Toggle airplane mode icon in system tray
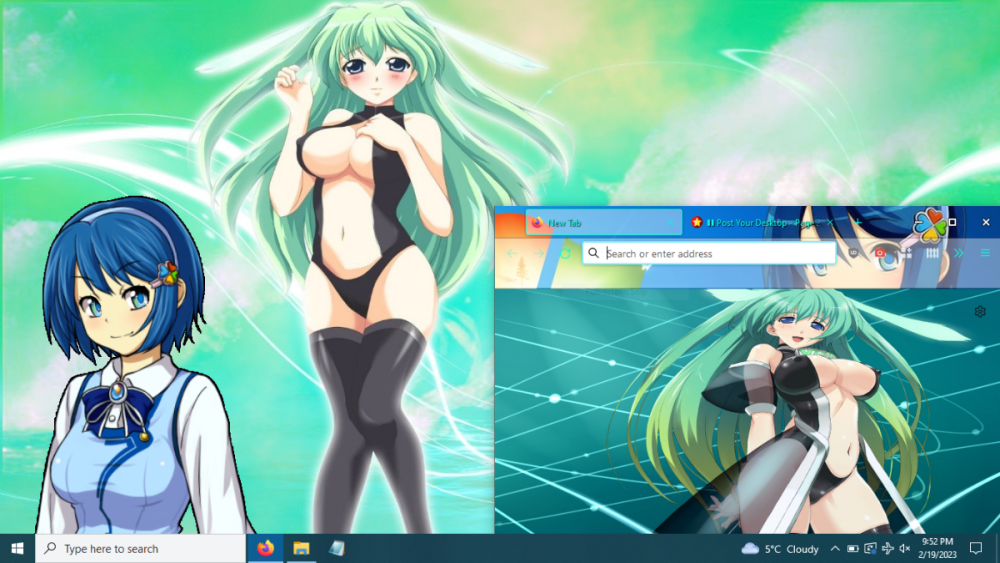1000x563 pixels. click(888, 549)
